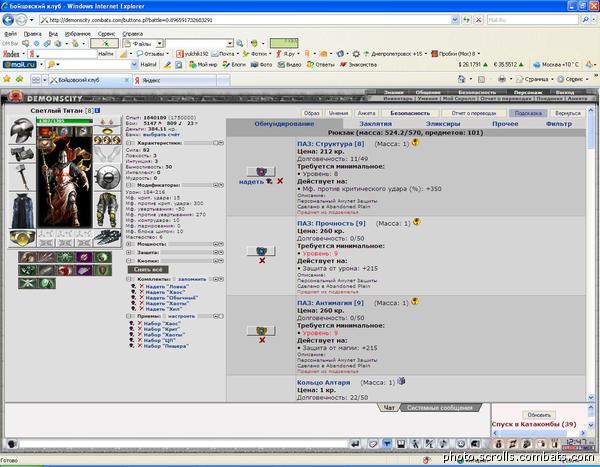Image resolution: width=600 pixels, height=467 pixels.
Task: Click the equipped bracers slot icon
Action: (22, 154)
